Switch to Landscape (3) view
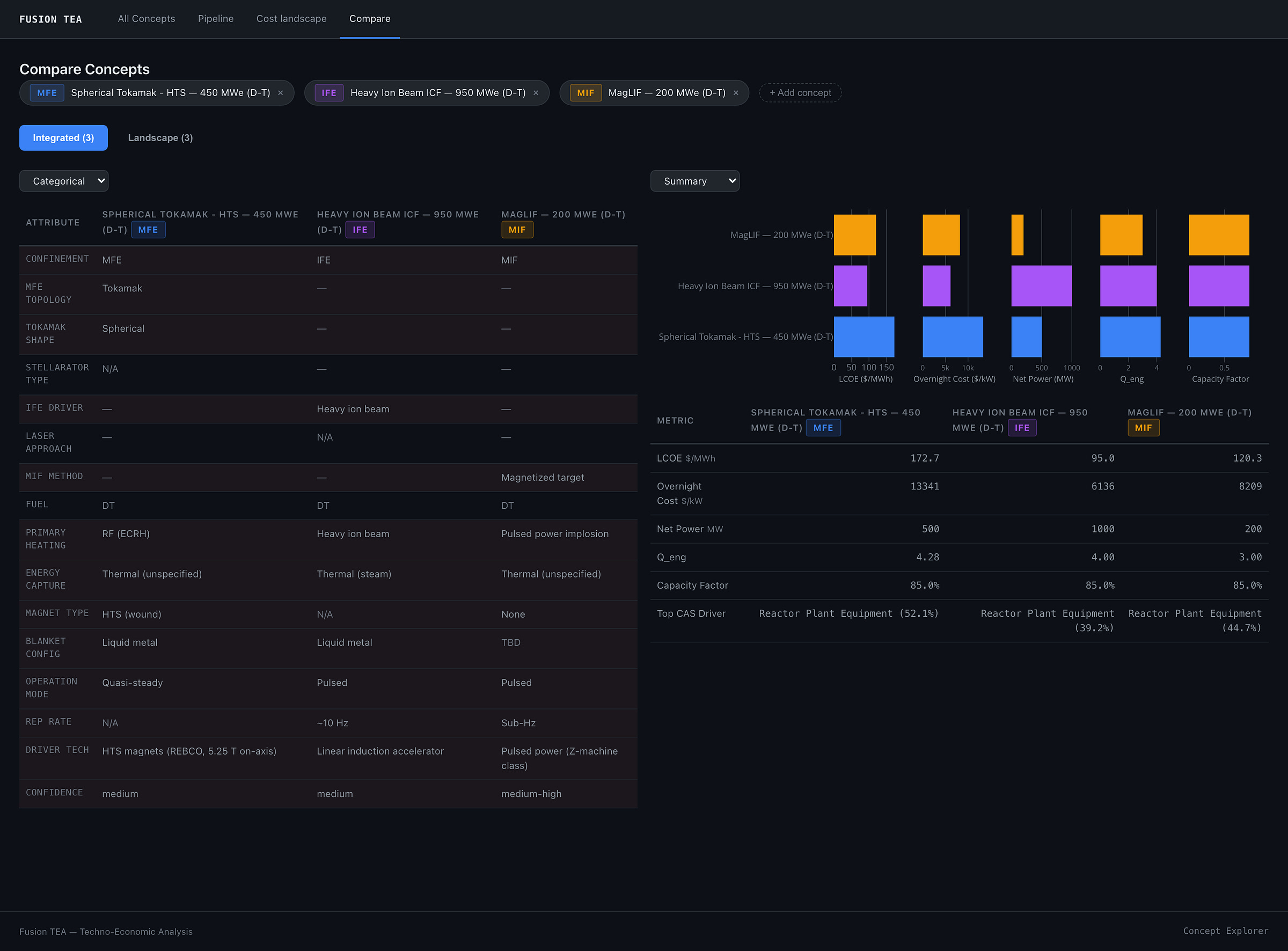 [x=160, y=137]
